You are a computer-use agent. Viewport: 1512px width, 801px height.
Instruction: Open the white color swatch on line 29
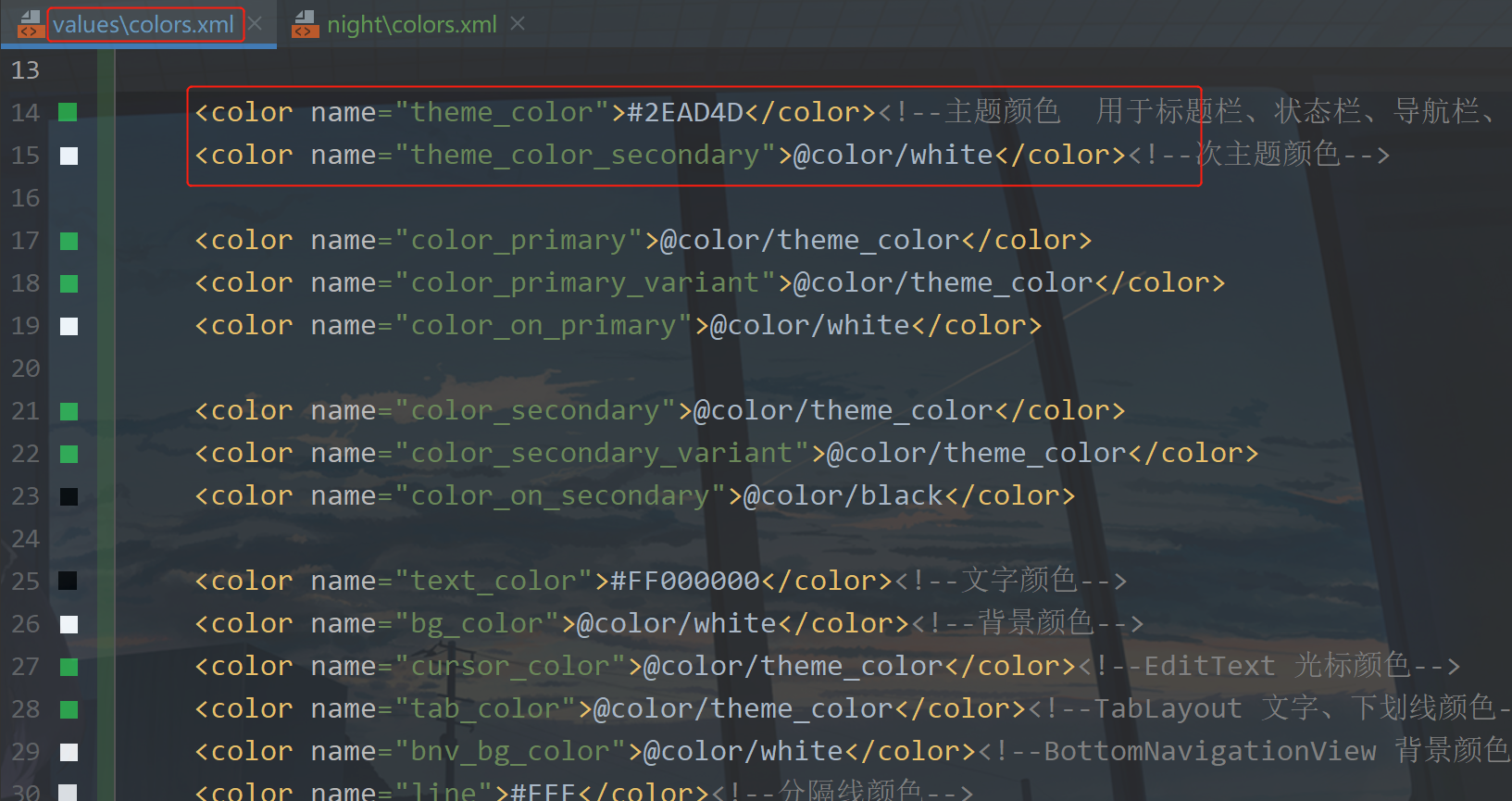coord(69,752)
